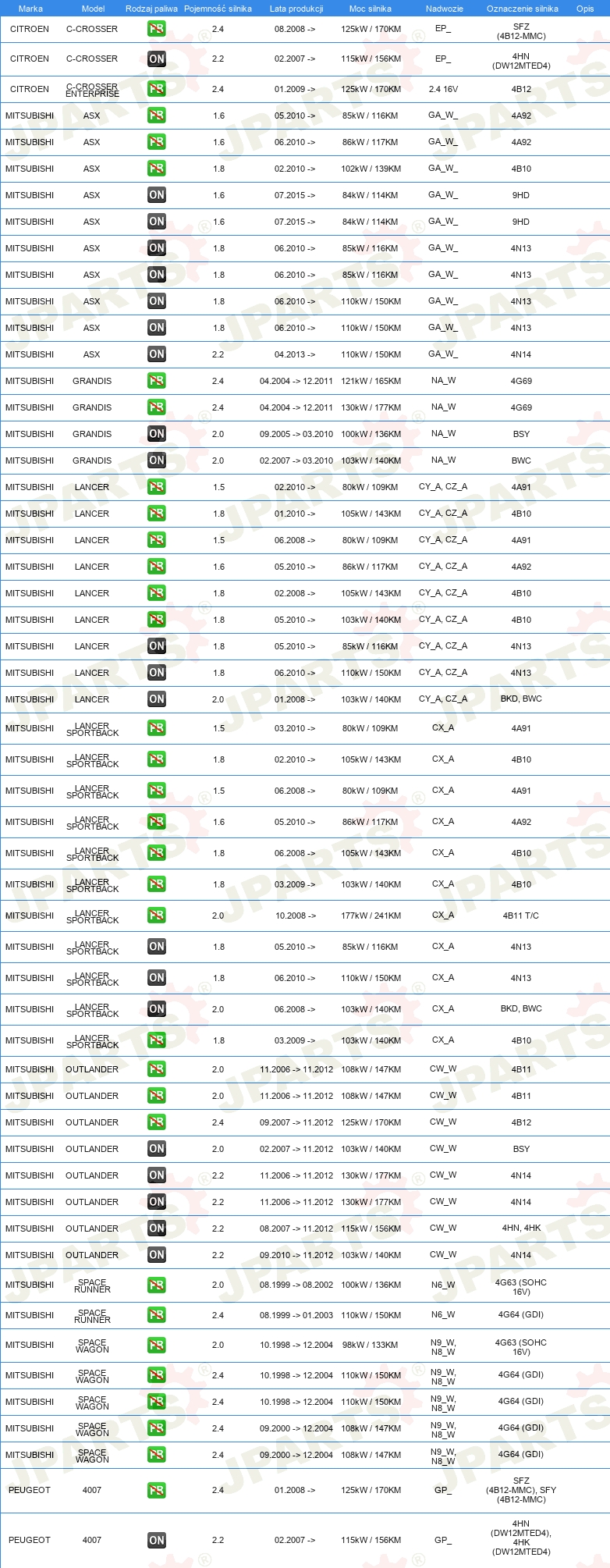610x1568 pixels.
Task: Select the 102kW / 139KM power cell
Action: tap(371, 169)
